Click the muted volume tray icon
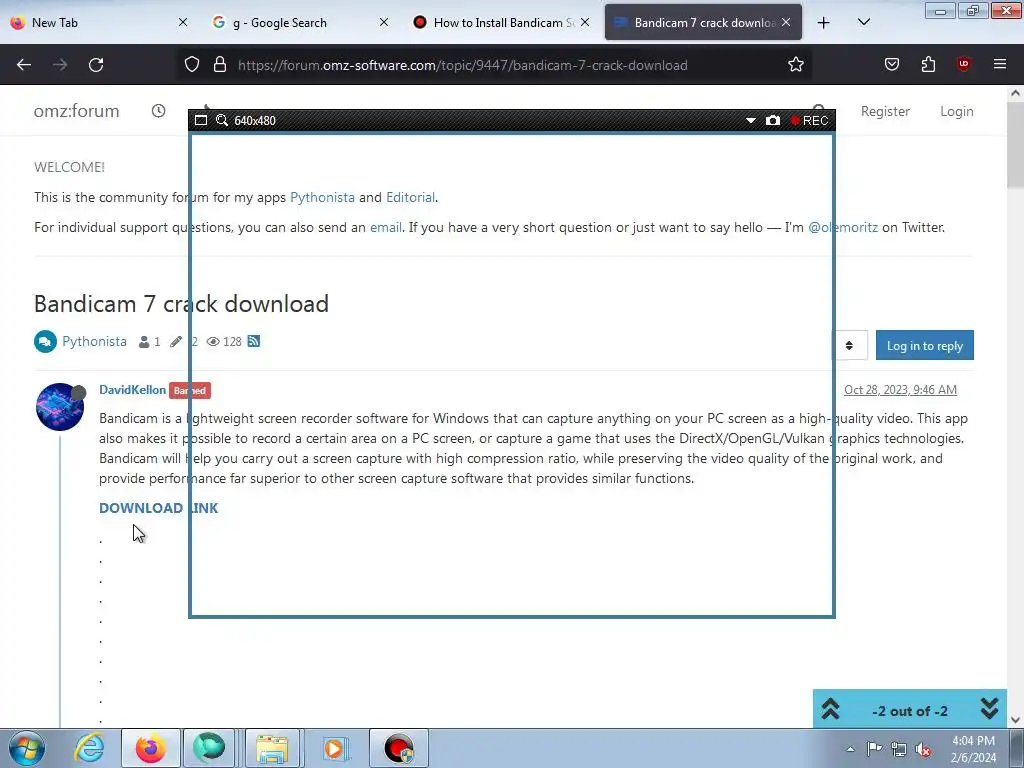The width and height of the screenshot is (1024, 768). pos(923,749)
